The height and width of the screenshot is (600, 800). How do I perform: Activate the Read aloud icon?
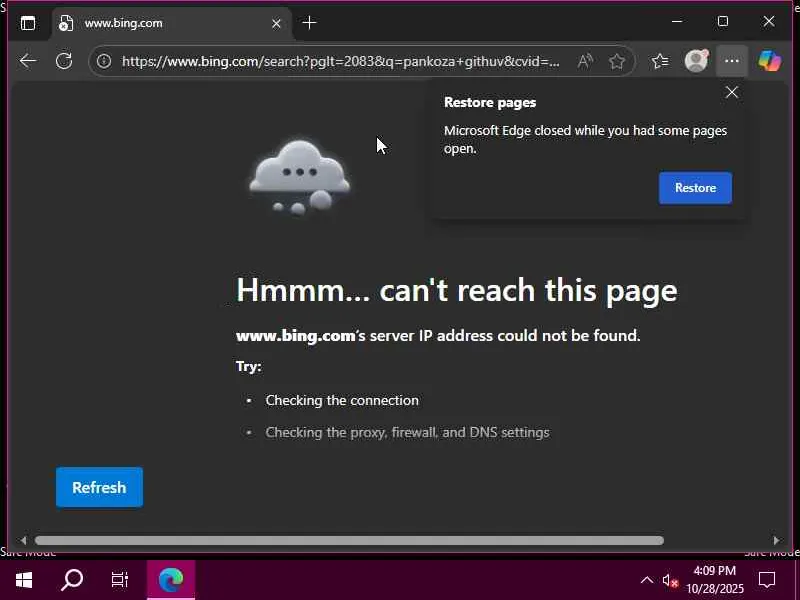(x=585, y=61)
